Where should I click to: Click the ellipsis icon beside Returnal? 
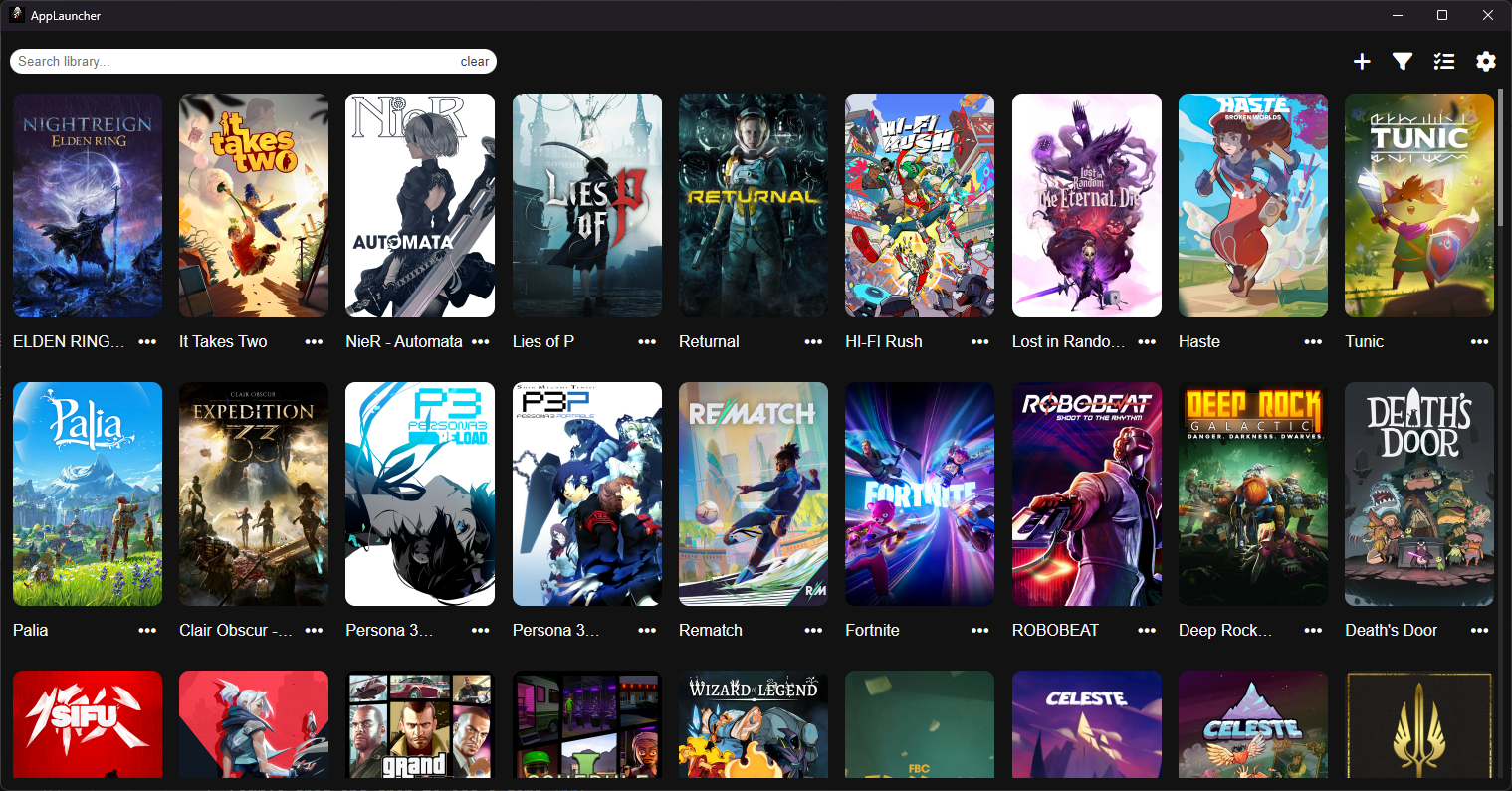pos(813,341)
